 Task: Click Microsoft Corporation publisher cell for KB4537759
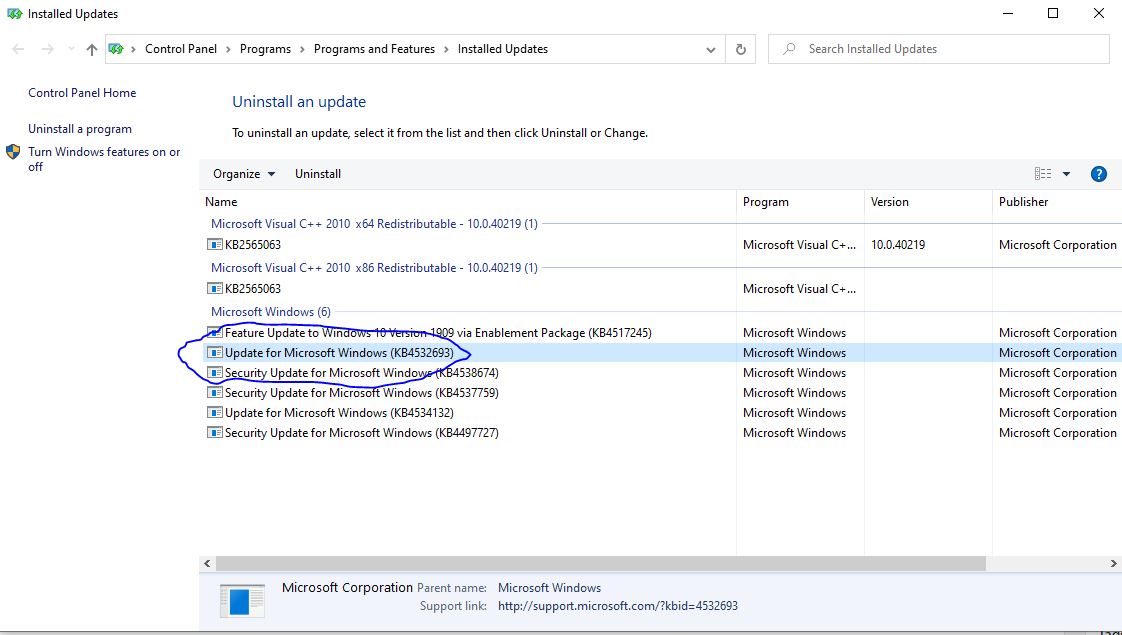(x=1058, y=393)
